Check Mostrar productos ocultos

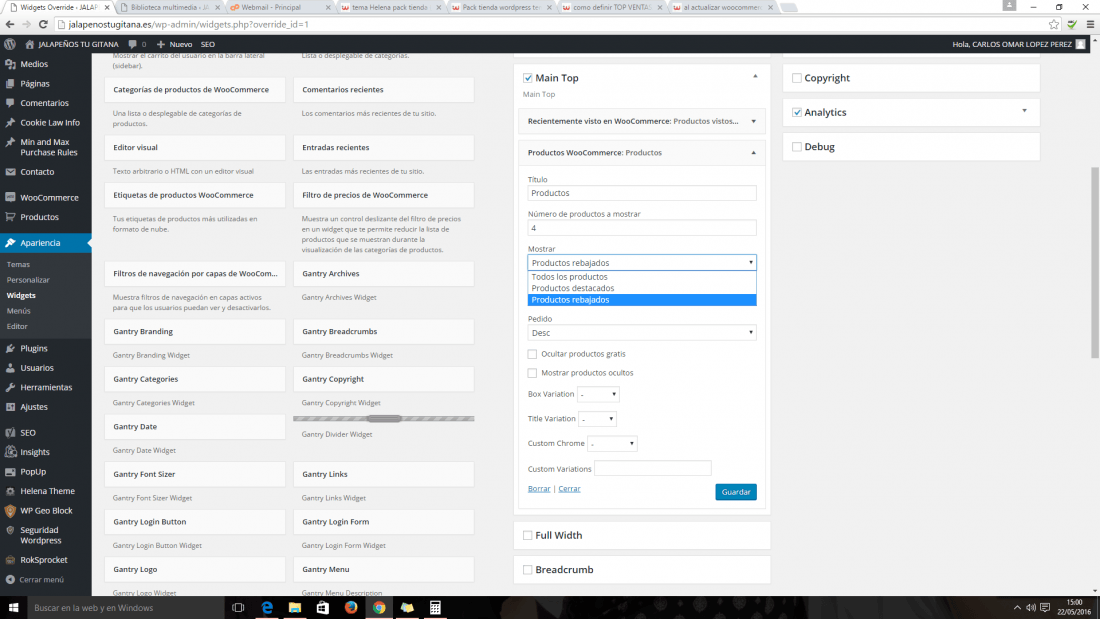click(532, 373)
